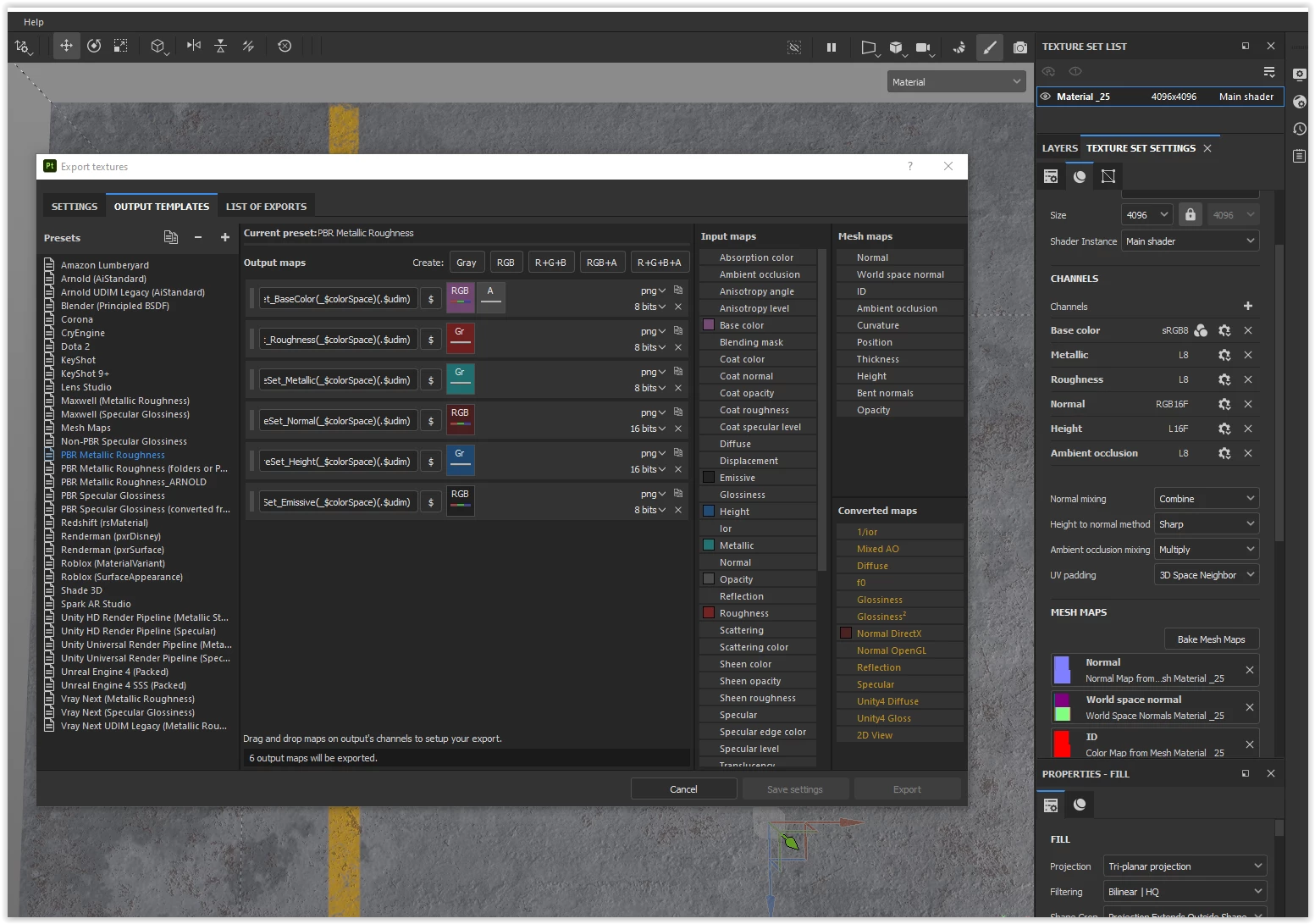Toggle vertical mirror symmetry icon

221,46
